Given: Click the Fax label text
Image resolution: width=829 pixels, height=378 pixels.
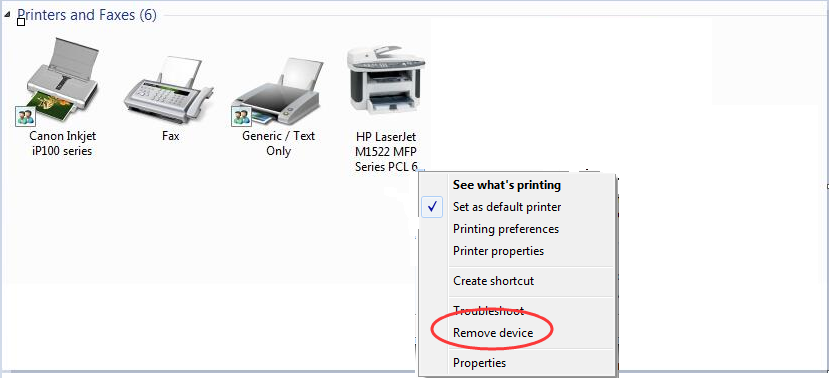Looking at the screenshot, I should click(x=170, y=136).
